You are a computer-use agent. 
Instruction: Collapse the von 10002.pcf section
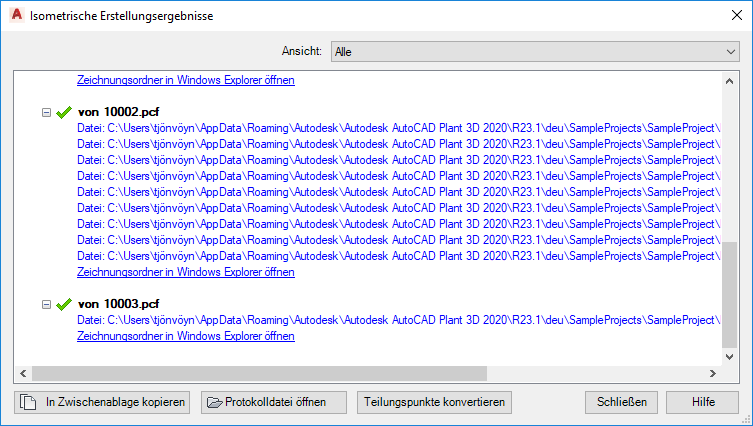[46, 112]
